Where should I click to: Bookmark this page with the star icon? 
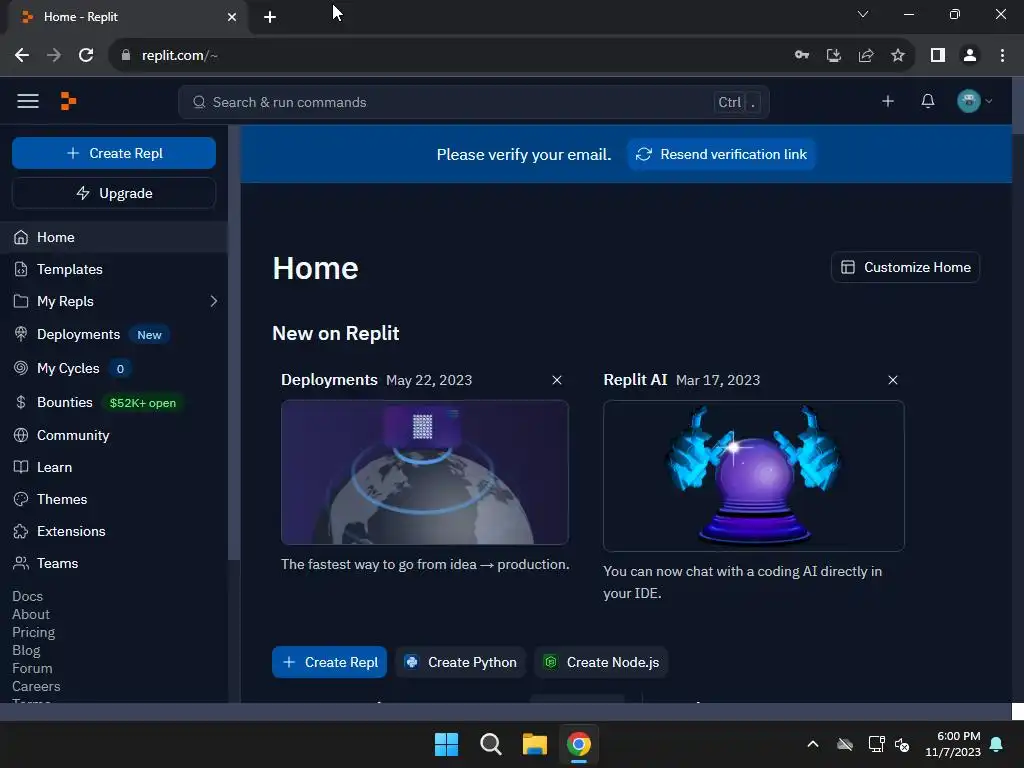pos(898,56)
